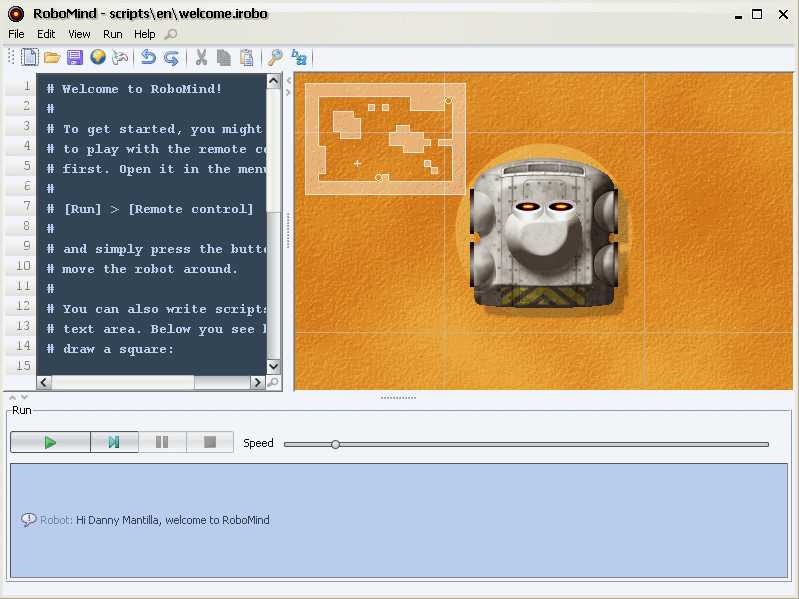
Task: Set the Speed slider track to maximum
Action: pyautogui.click(x=766, y=445)
